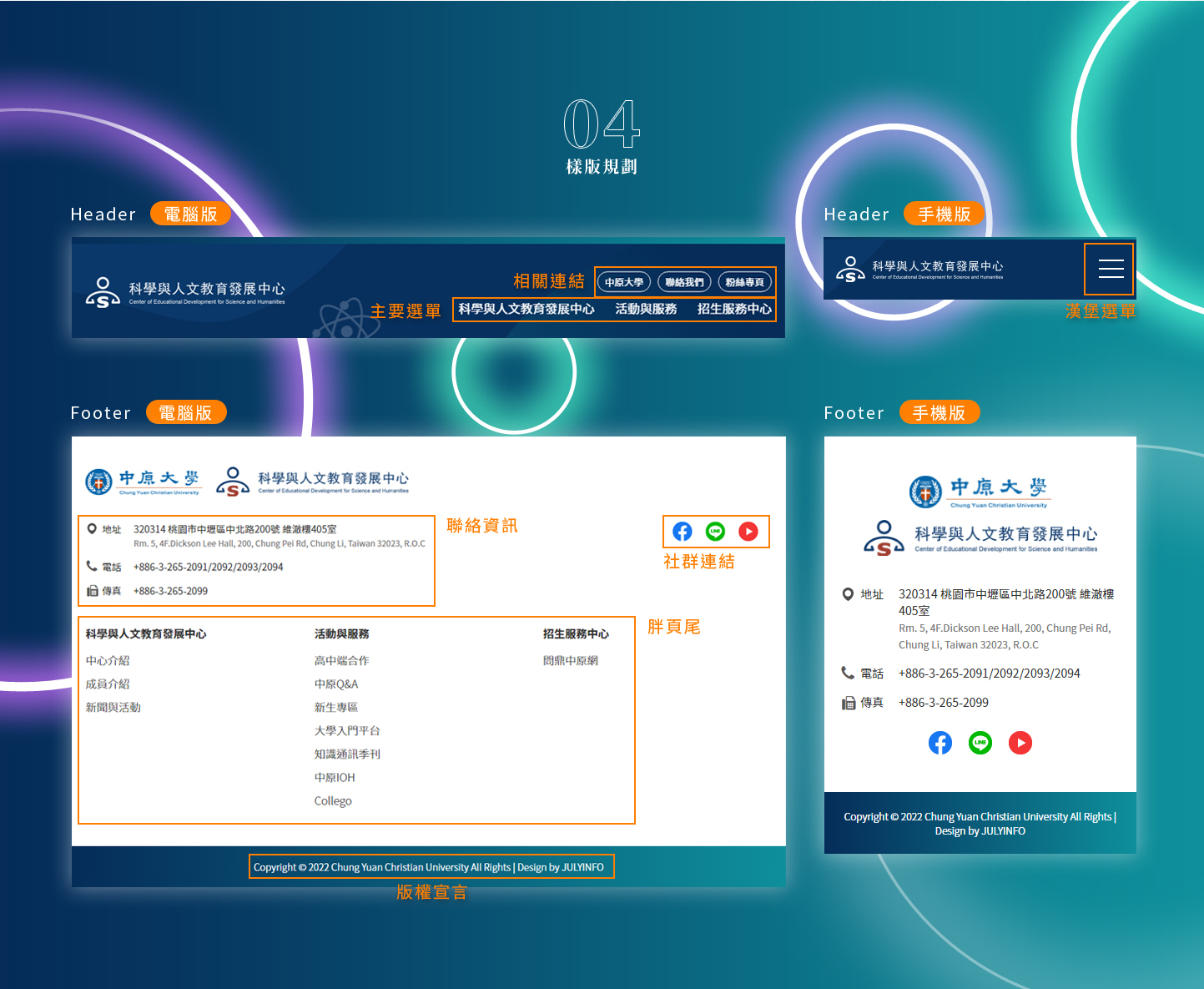Screen dimensions: 1204x989
Task: Click the LINE icon in mobile footer
Action: [980, 743]
